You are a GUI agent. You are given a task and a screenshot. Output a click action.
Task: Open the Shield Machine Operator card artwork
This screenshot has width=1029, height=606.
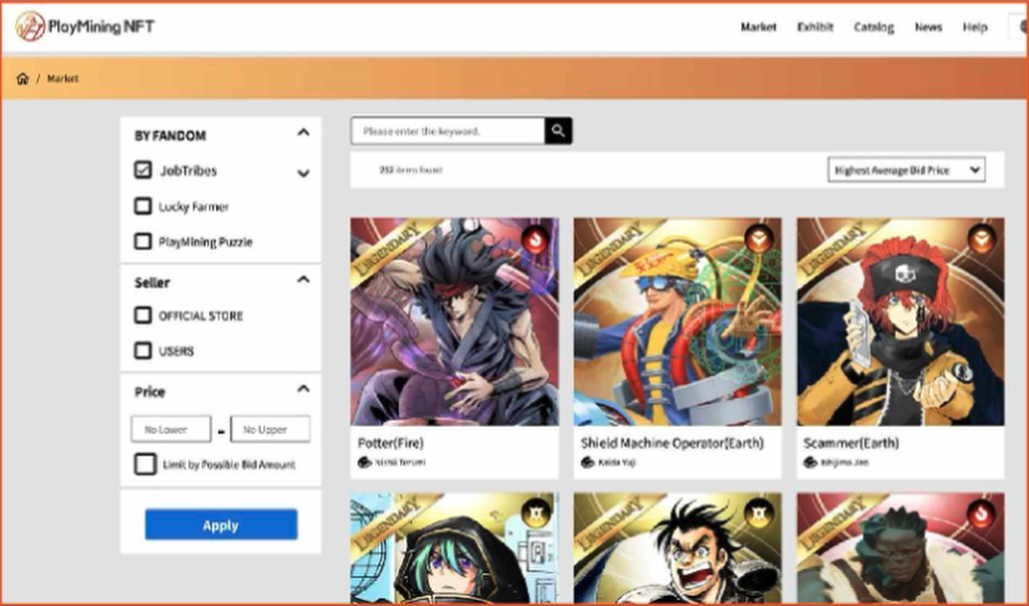(x=677, y=322)
